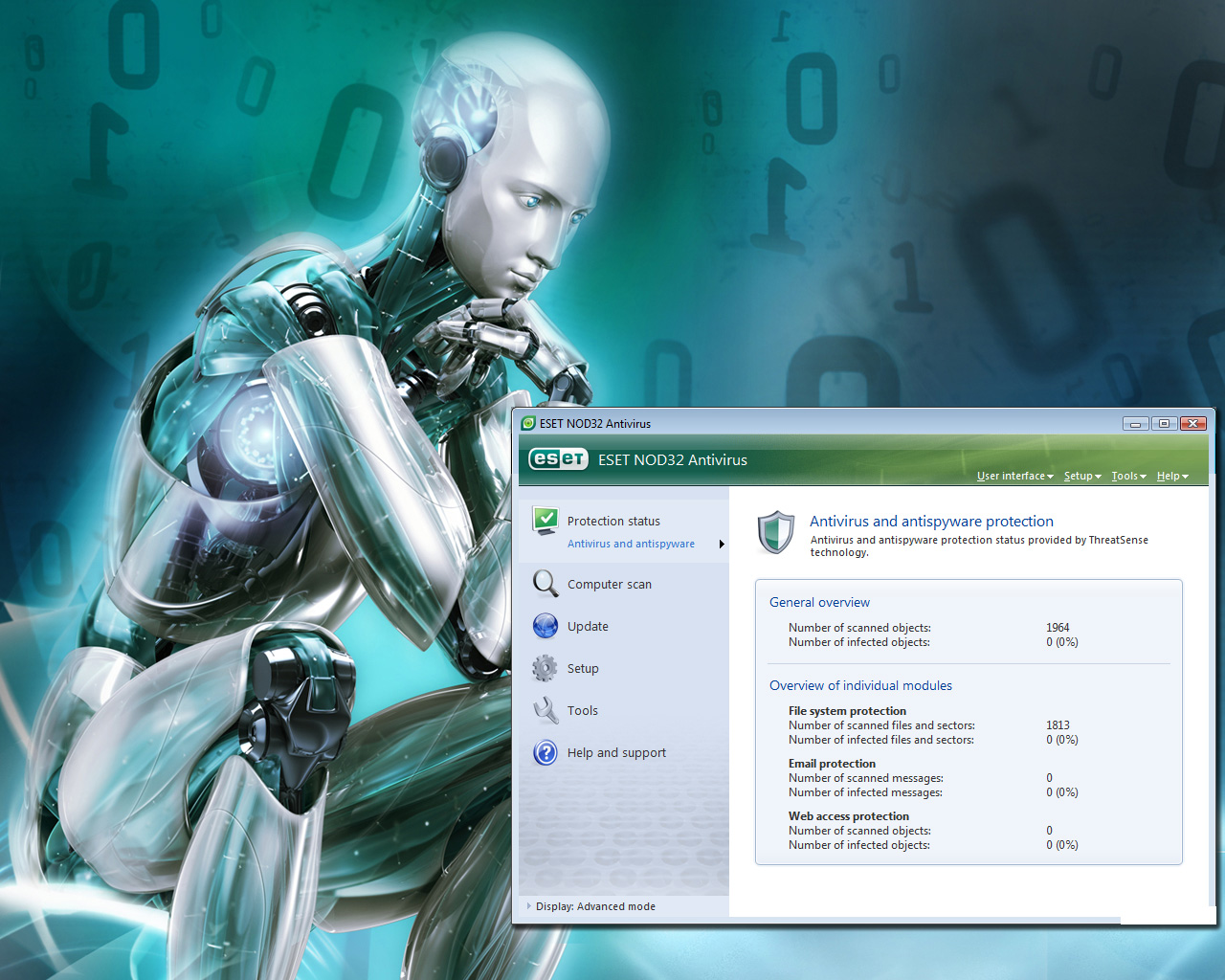Close the ESET NOD32 Antivirus window

pyautogui.click(x=1192, y=423)
